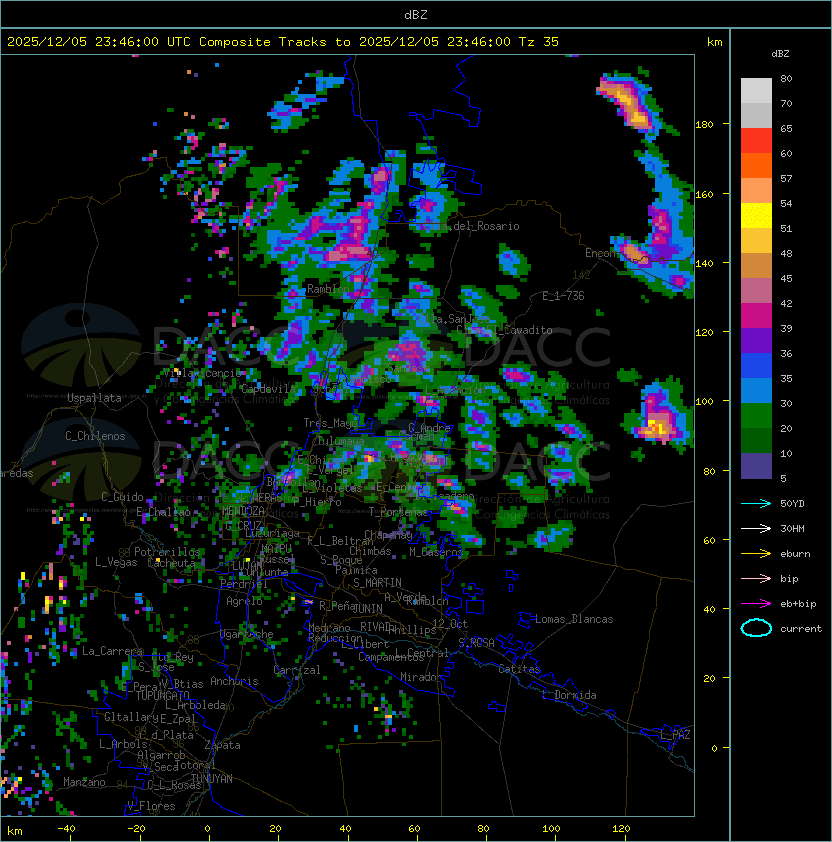Click the cyan 50YD arrow in legend
Image resolution: width=832 pixels, height=842 pixels.
click(756, 503)
